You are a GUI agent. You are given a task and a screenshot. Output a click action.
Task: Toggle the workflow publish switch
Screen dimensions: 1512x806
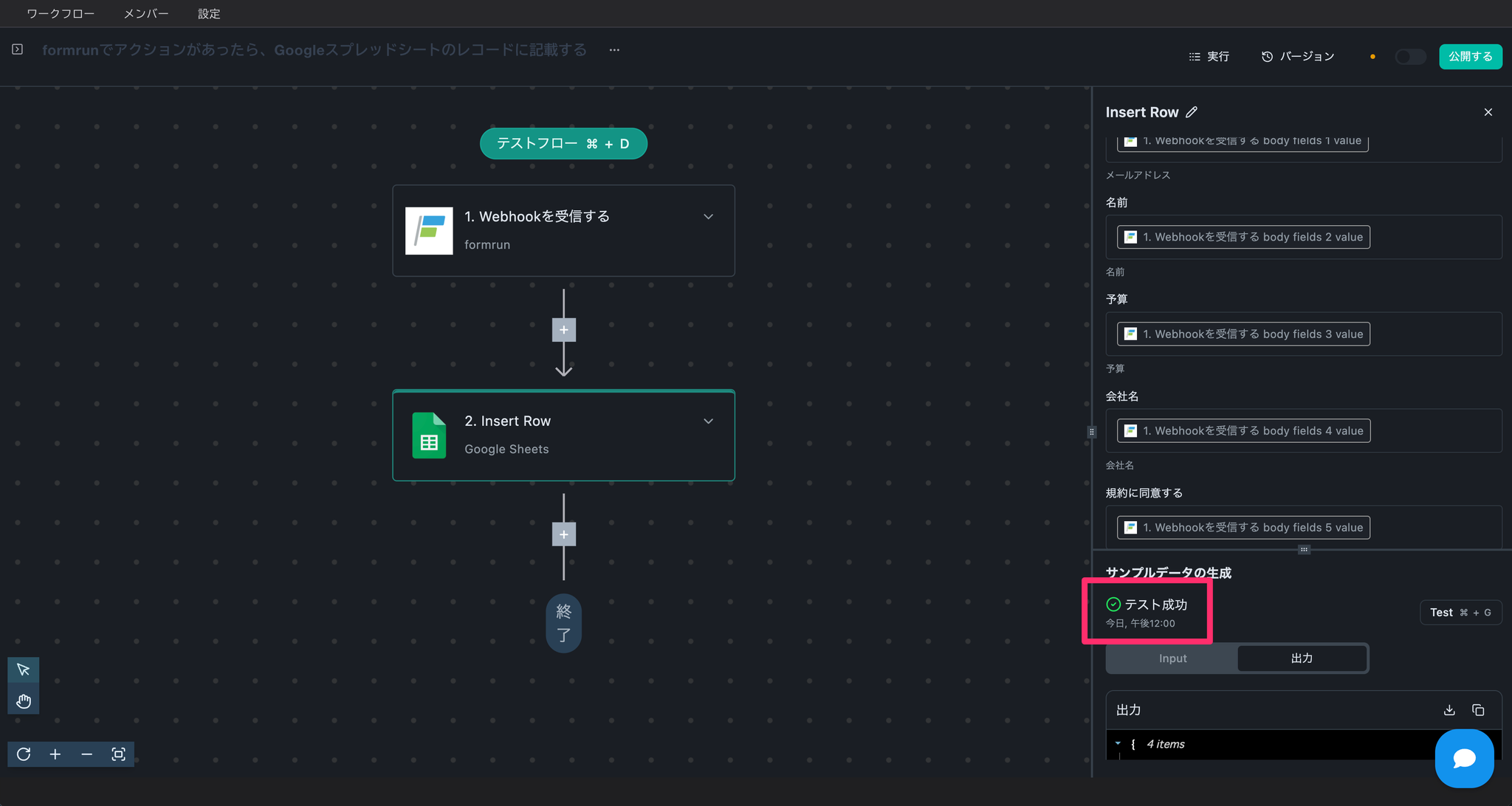point(1409,57)
